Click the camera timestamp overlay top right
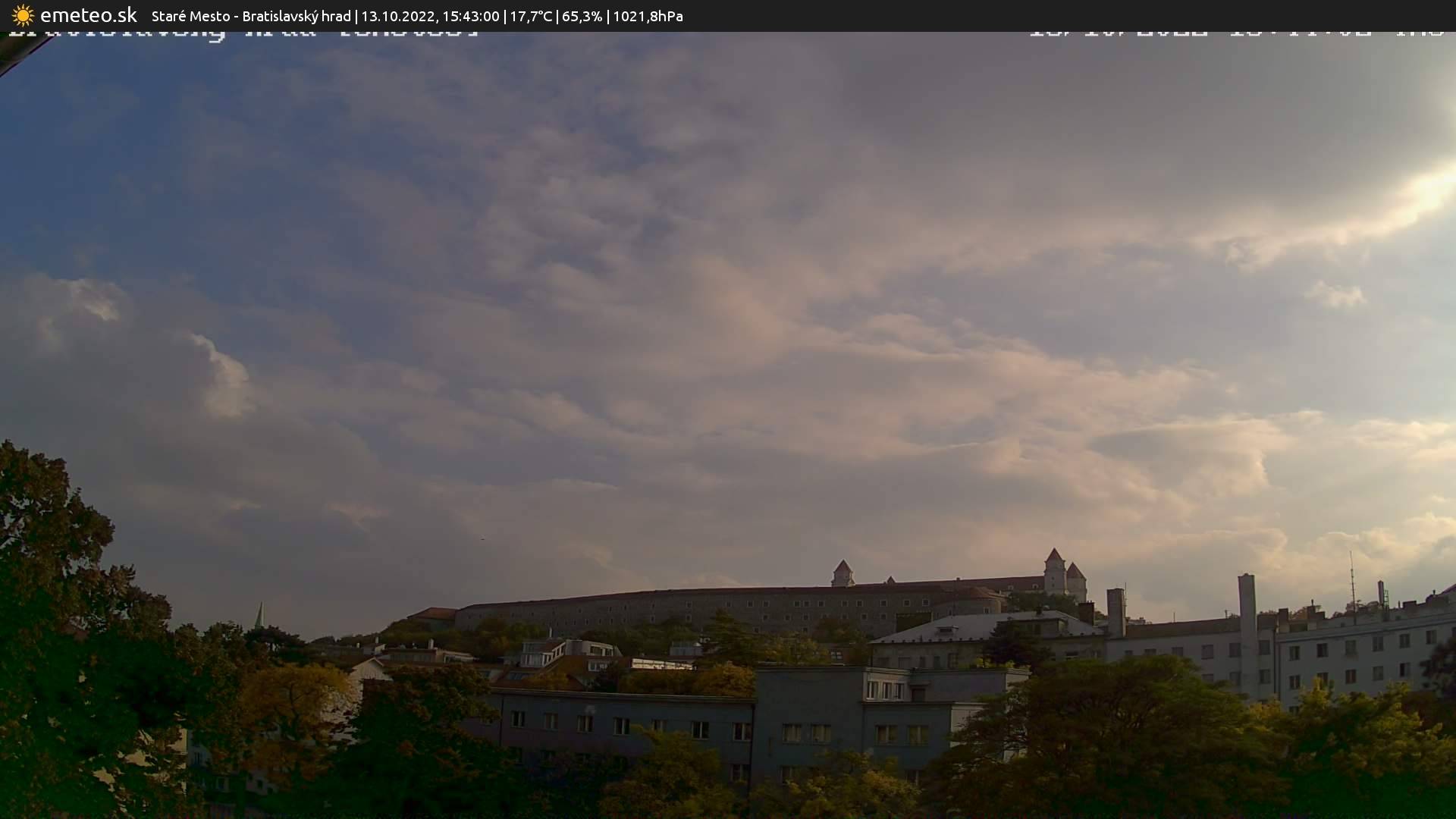 [1236, 34]
